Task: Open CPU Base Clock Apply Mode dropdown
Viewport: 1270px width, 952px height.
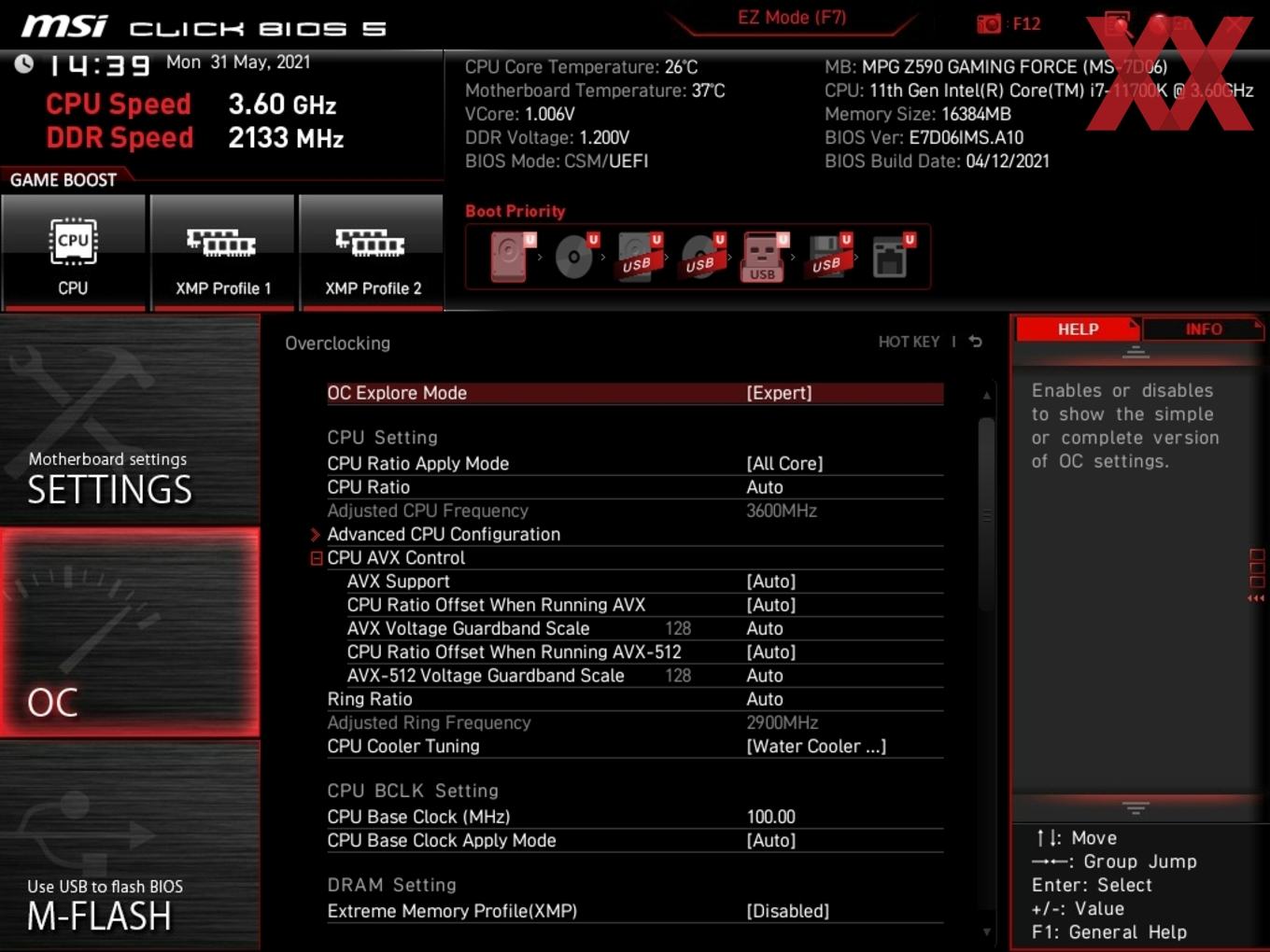Action: (635, 840)
